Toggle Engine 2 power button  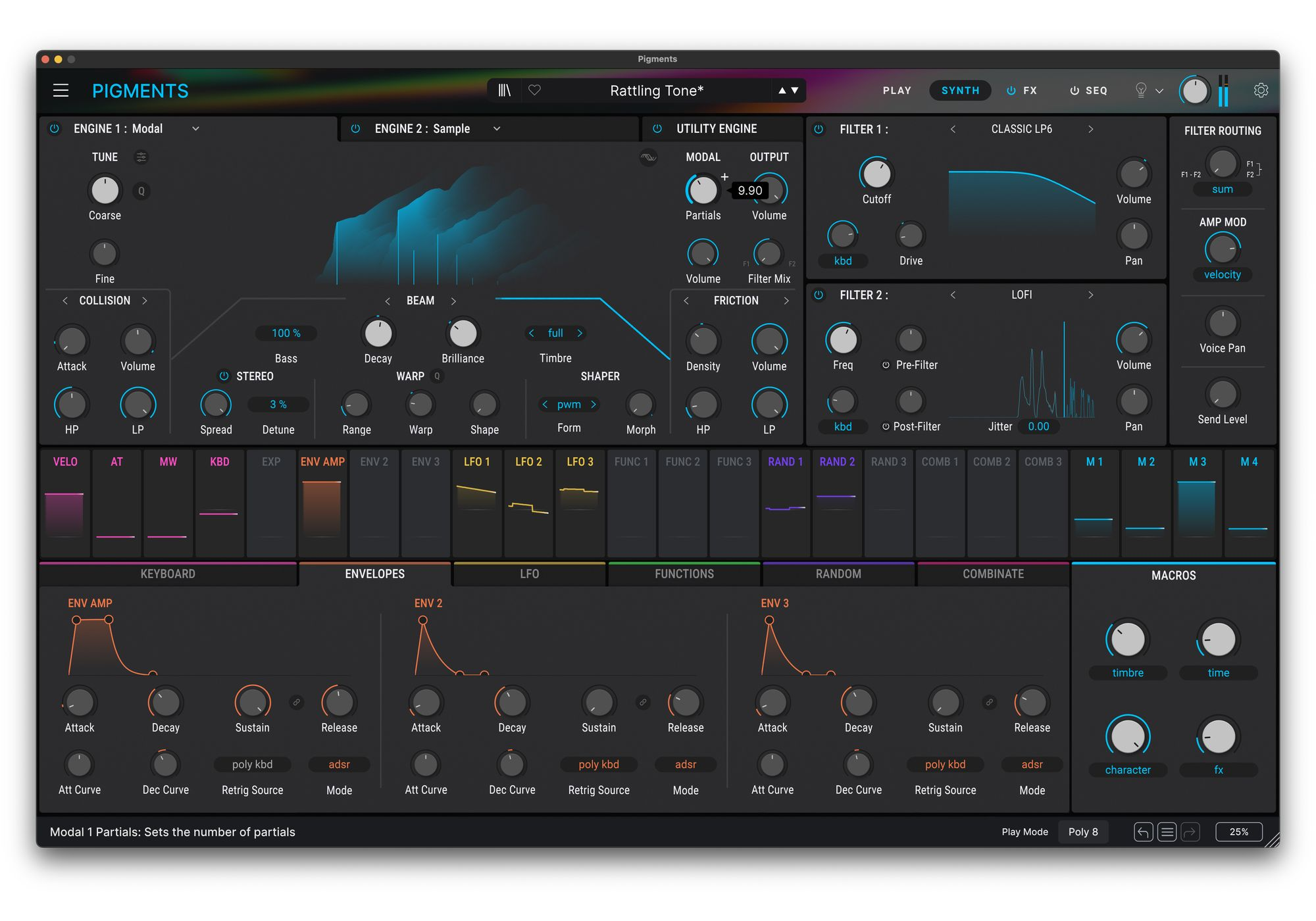click(x=355, y=128)
